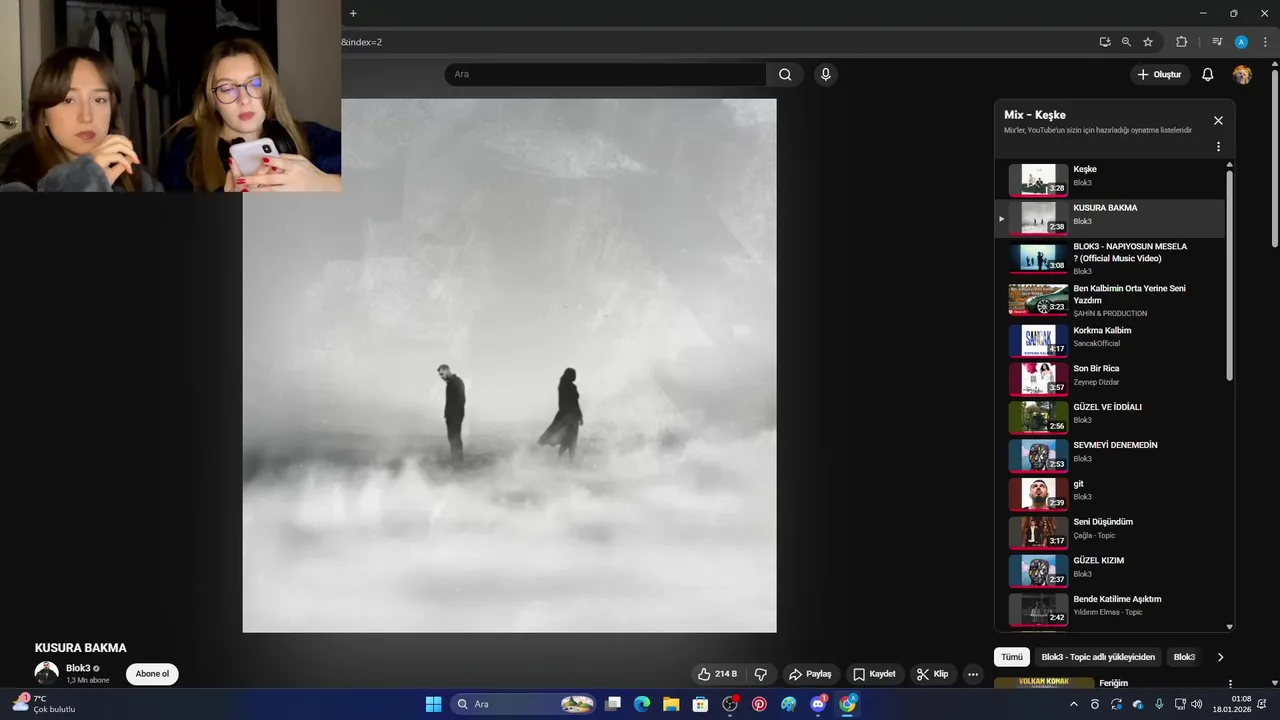Open Pinterest from the taskbar
Screen dimensions: 1280x720
click(x=759, y=704)
